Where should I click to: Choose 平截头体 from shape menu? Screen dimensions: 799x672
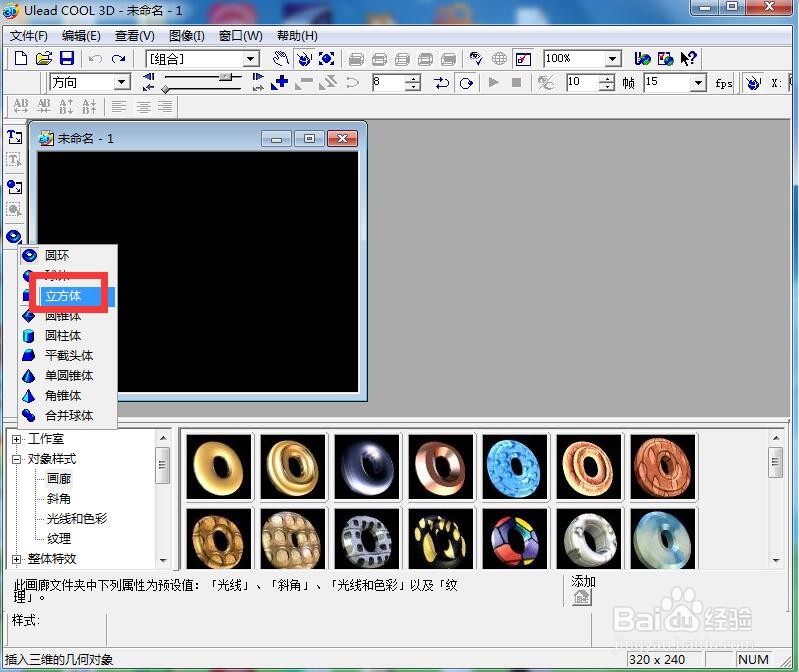[x=68, y=355]
